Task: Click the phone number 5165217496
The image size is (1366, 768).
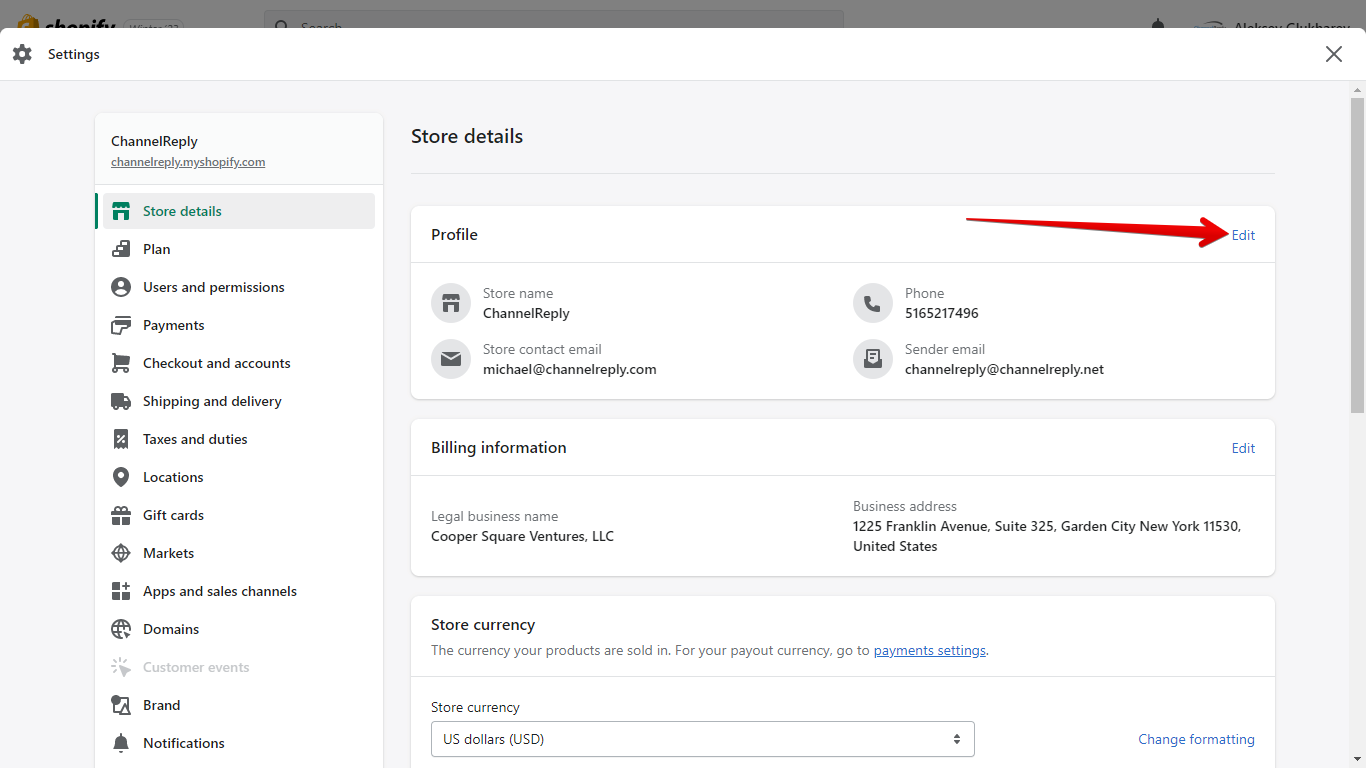Action: pyautogui.click(x=942, y=313)
